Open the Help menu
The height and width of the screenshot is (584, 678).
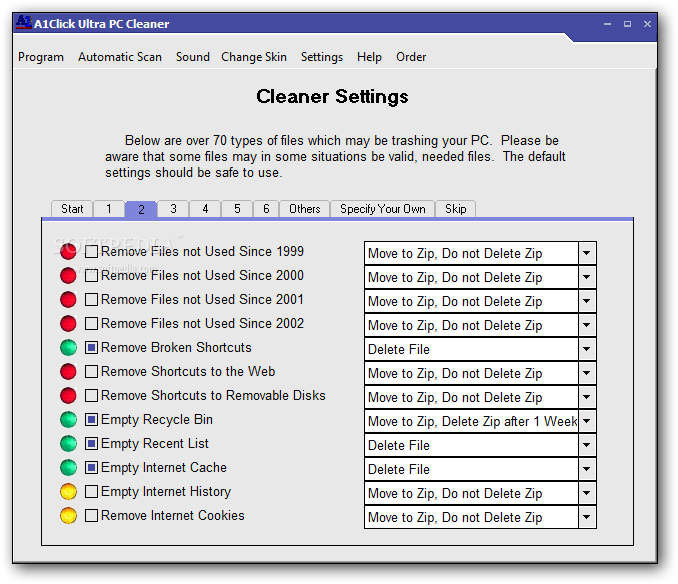[369, 57]
